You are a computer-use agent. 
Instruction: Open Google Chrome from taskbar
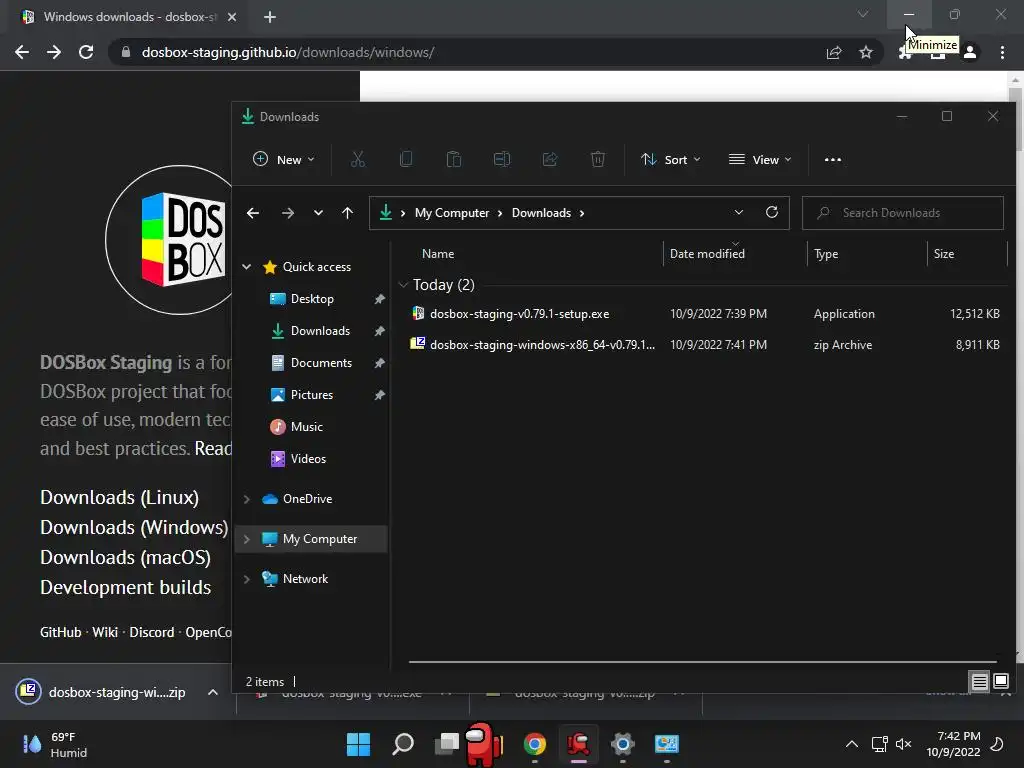(535, 744)
